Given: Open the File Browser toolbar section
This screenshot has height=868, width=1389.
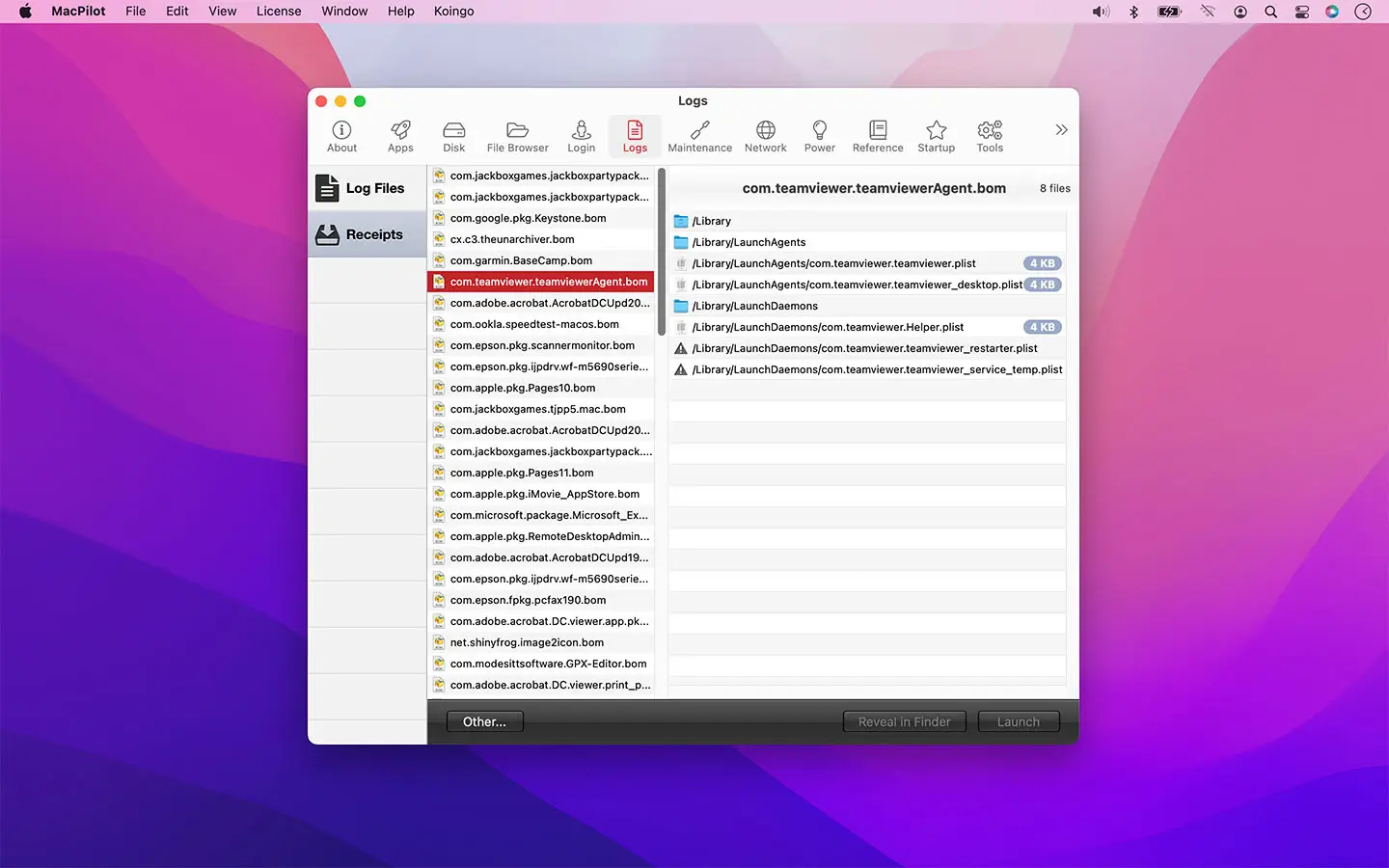Looking at the screenshot, I should coord(517,136).
